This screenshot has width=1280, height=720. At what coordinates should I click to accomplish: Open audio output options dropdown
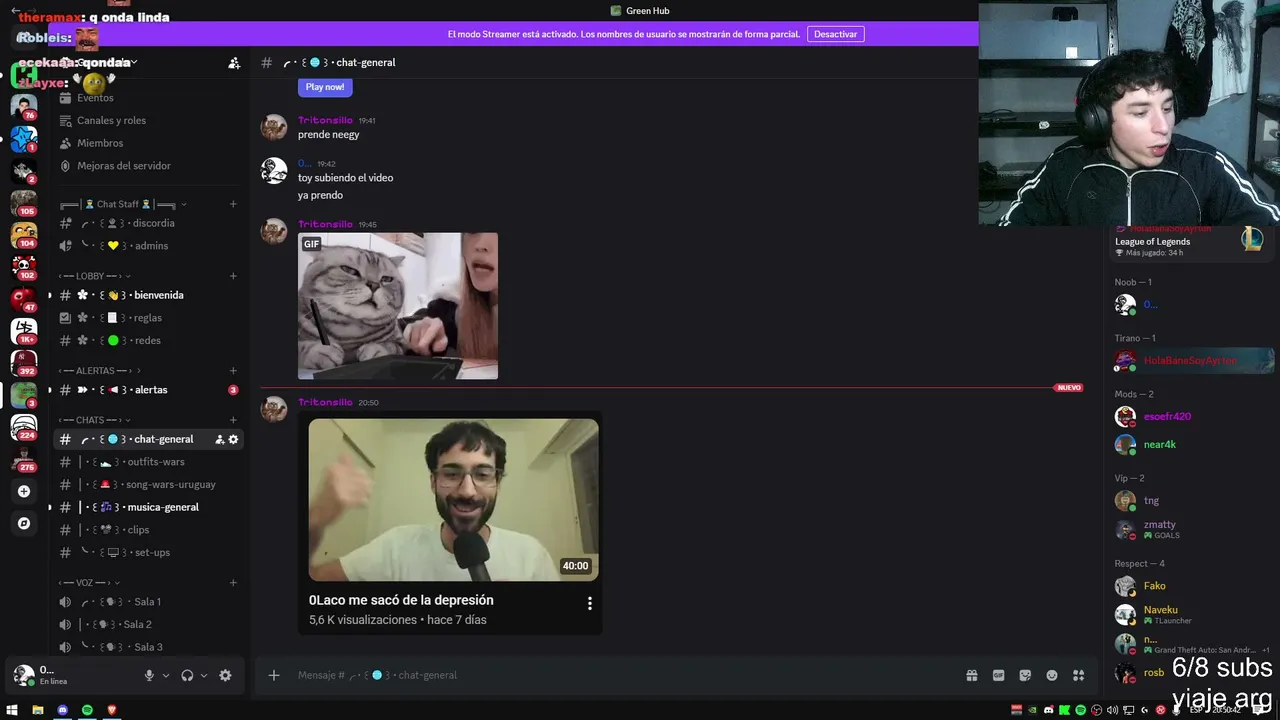[204, 675]
